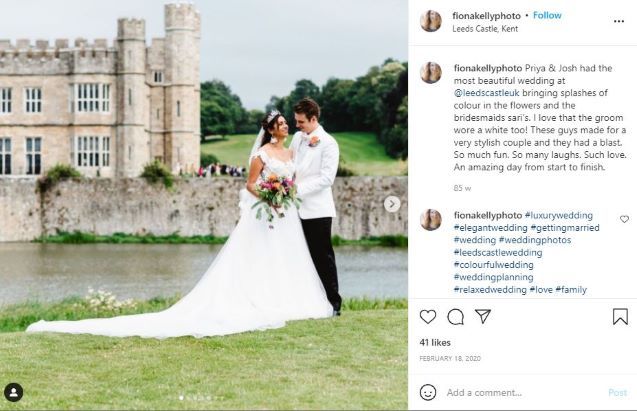
Task: Share post via paper plane icon
Action: point(483,316)
